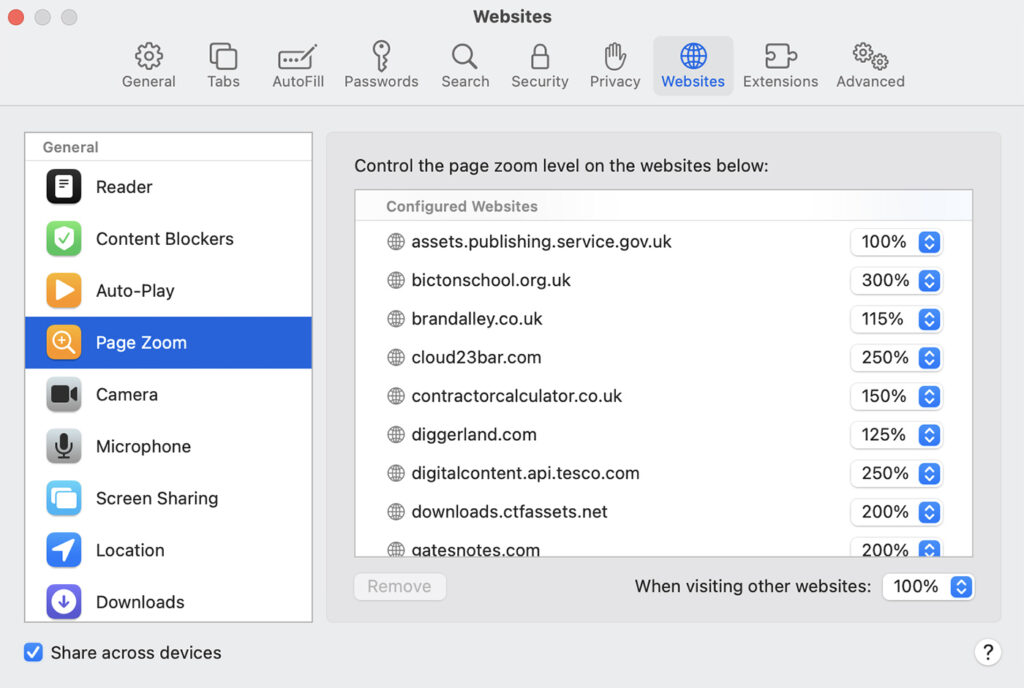The height and width of the screenshot is (688, 1024).
Task: Open Content Blockers settings
Action: click(163, 239)
